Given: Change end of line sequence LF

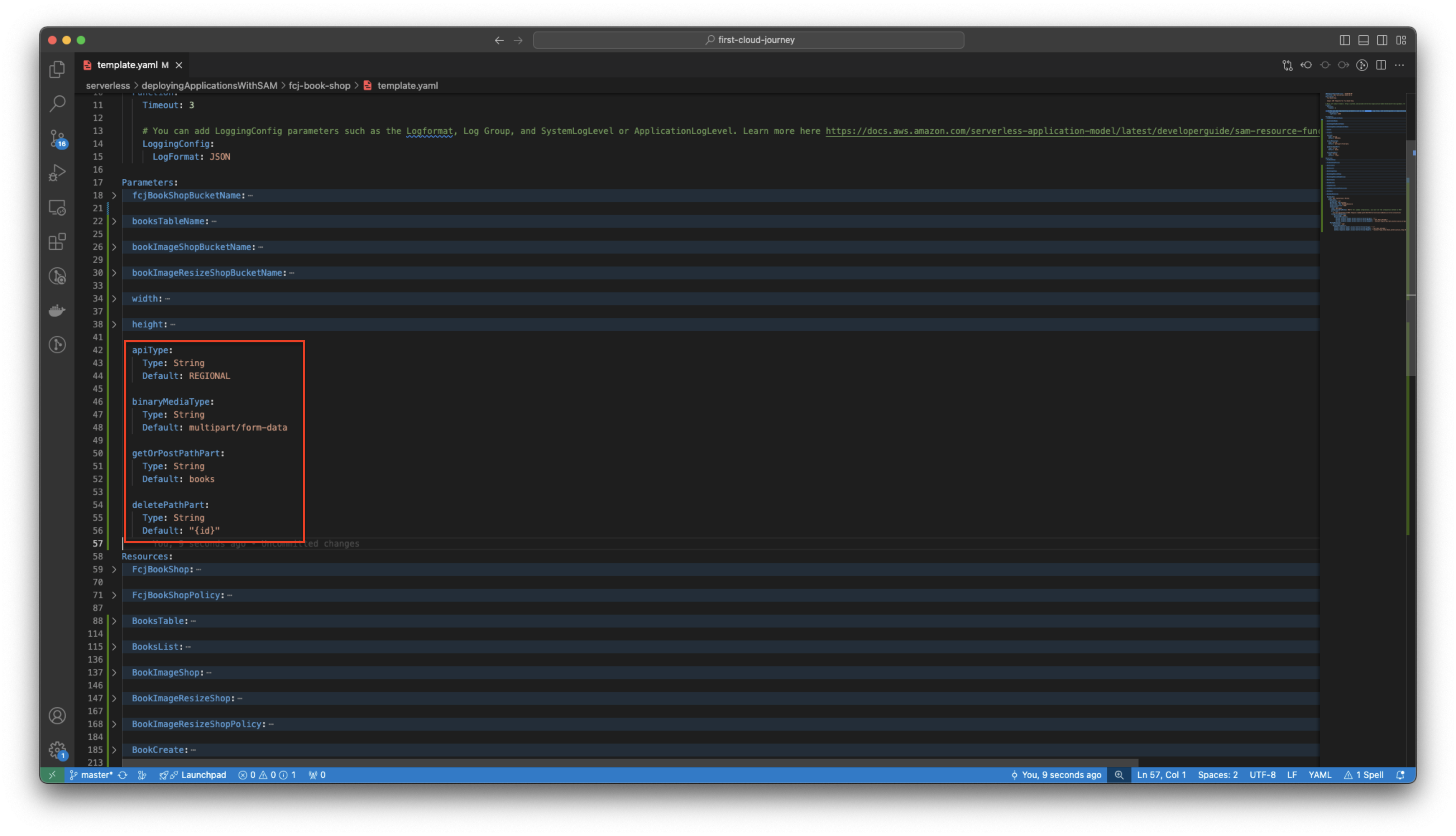Looking at the screenshot, I should (1292, 775).
